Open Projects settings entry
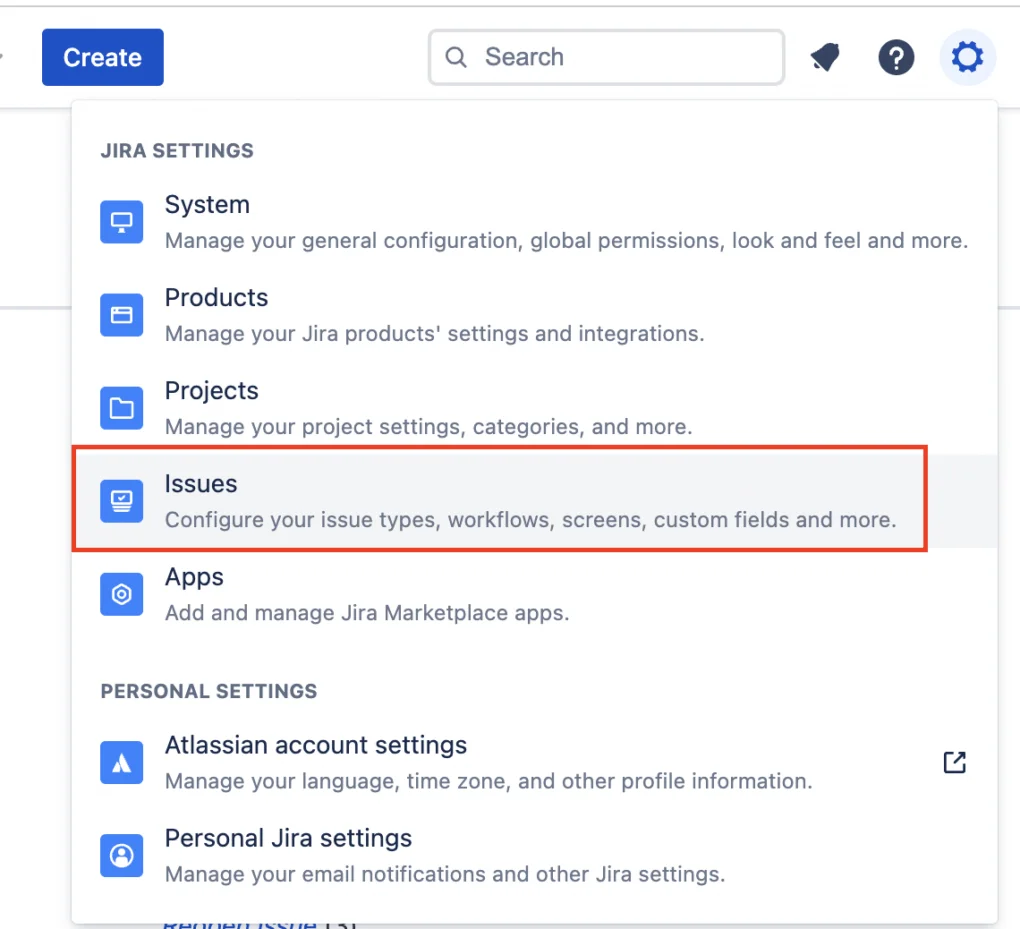This screenshot has width=1020, height=929. point(535,408)
